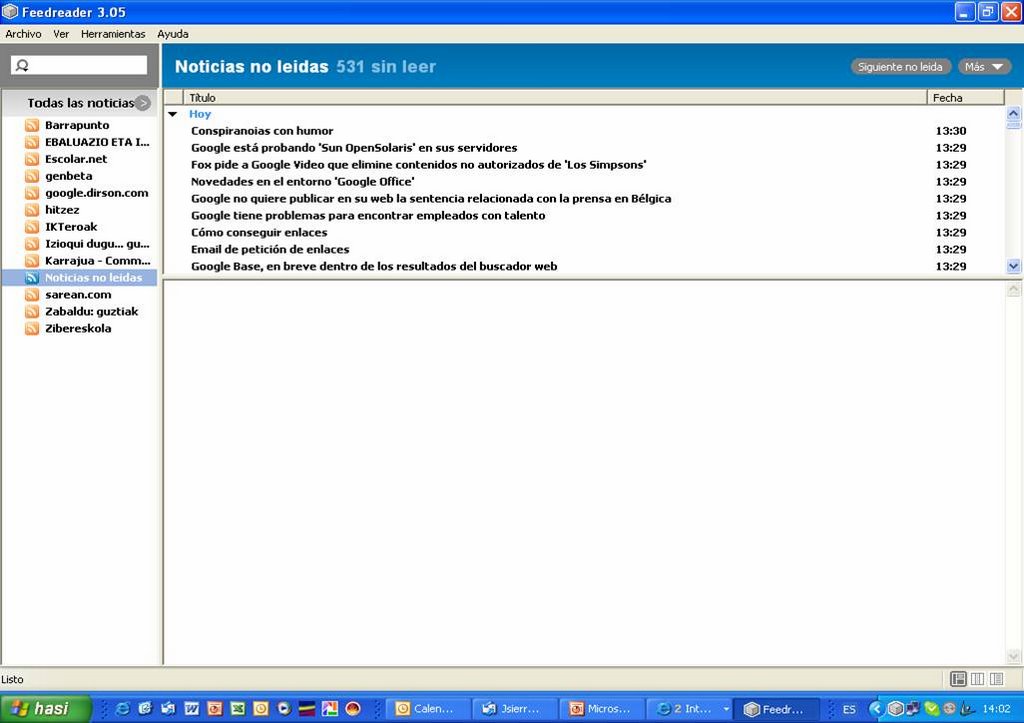1024x723 pixels.
Task: Click the Izioqui dugu feed icon
Action: coord(32,244)
